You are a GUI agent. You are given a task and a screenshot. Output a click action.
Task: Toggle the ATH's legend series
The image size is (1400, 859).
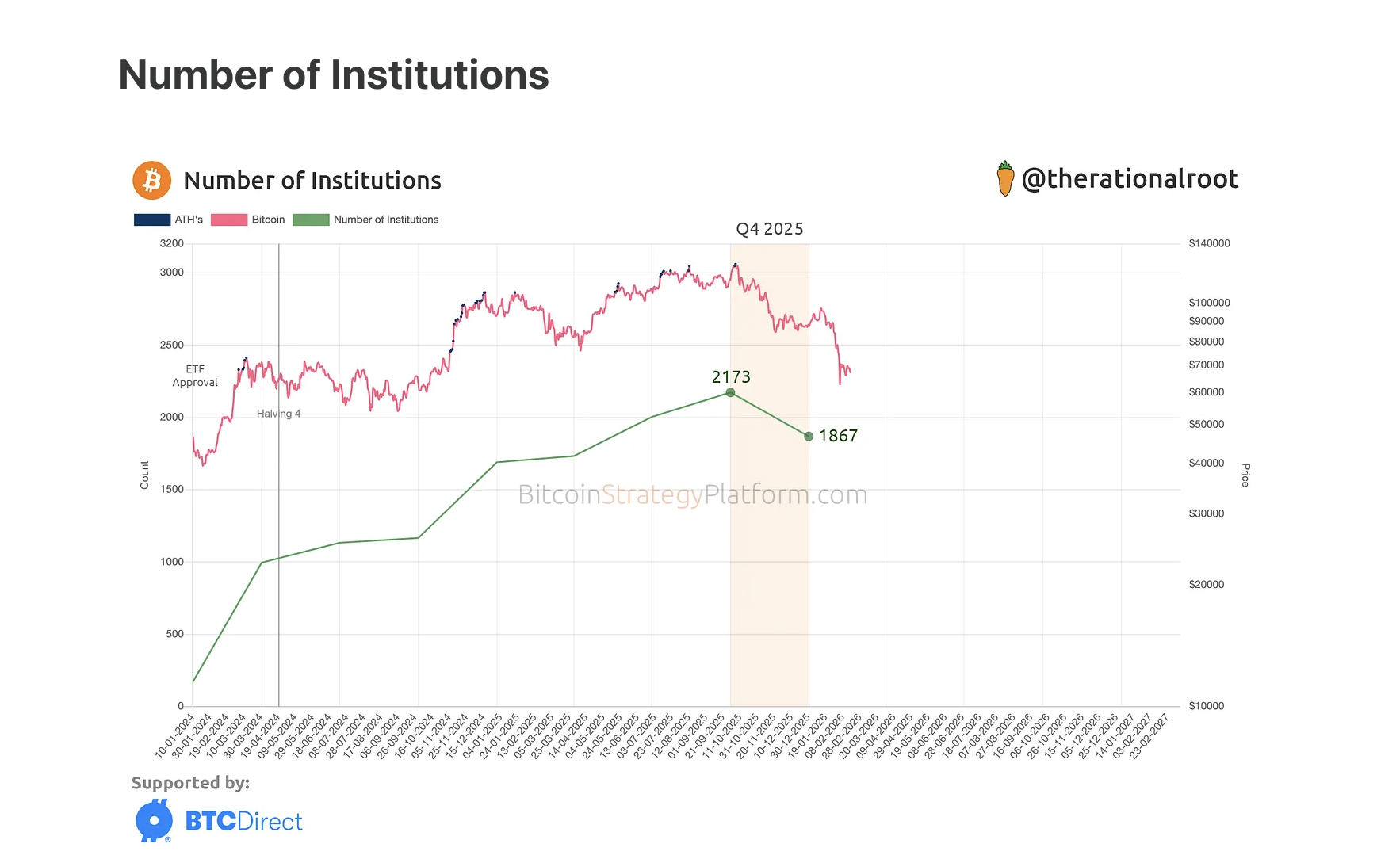point(189,220)
